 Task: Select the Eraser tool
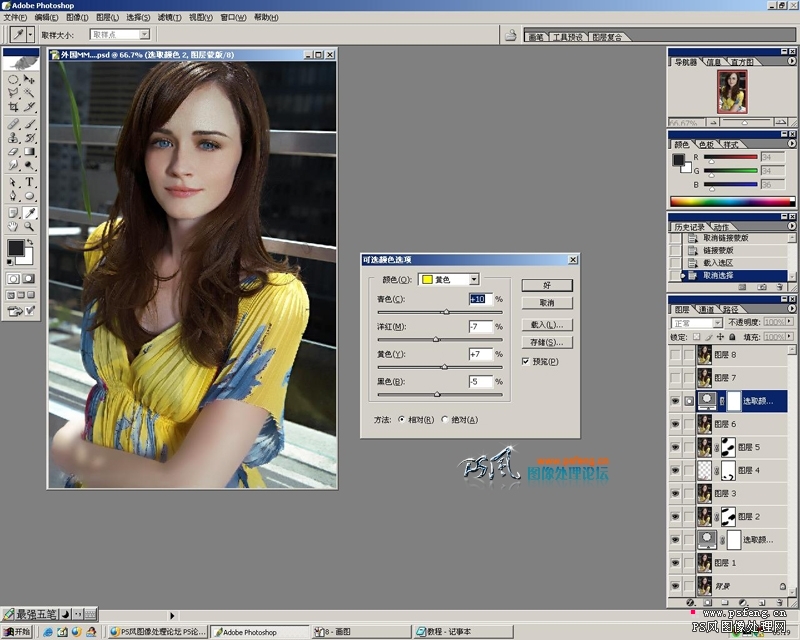pyautogui.click(x=13, y=152)
